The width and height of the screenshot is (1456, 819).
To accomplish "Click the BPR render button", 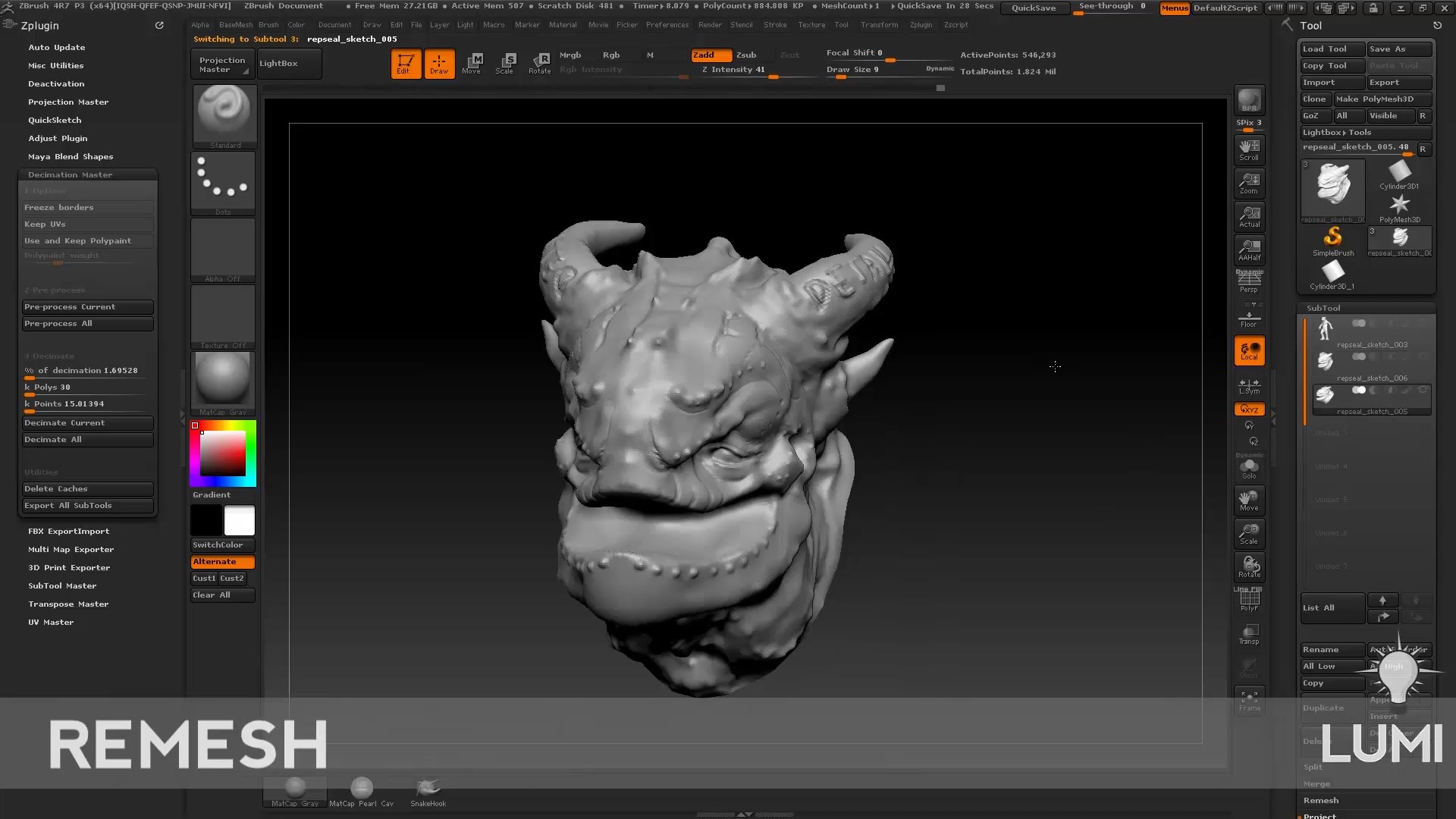I will point(1249,100).
